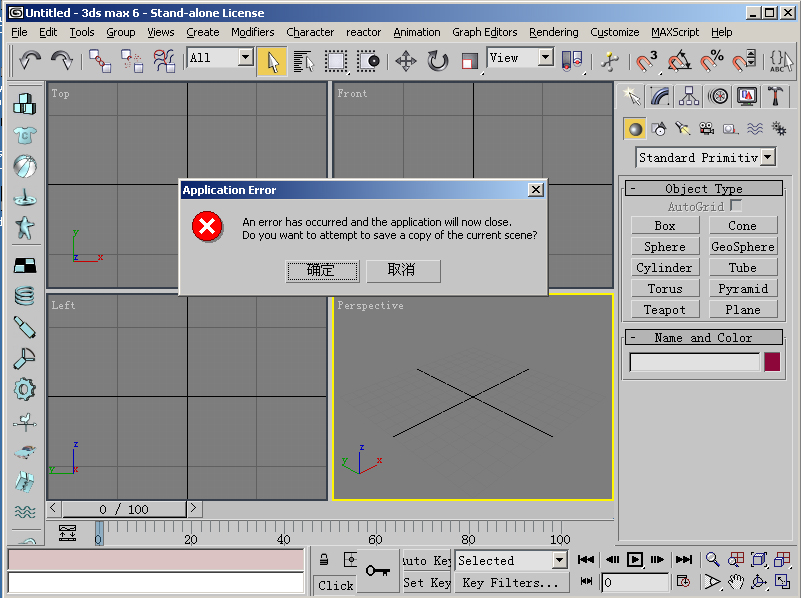Collapse the Name and Color rollout
The image size is (801, 598).
[703, 338]
